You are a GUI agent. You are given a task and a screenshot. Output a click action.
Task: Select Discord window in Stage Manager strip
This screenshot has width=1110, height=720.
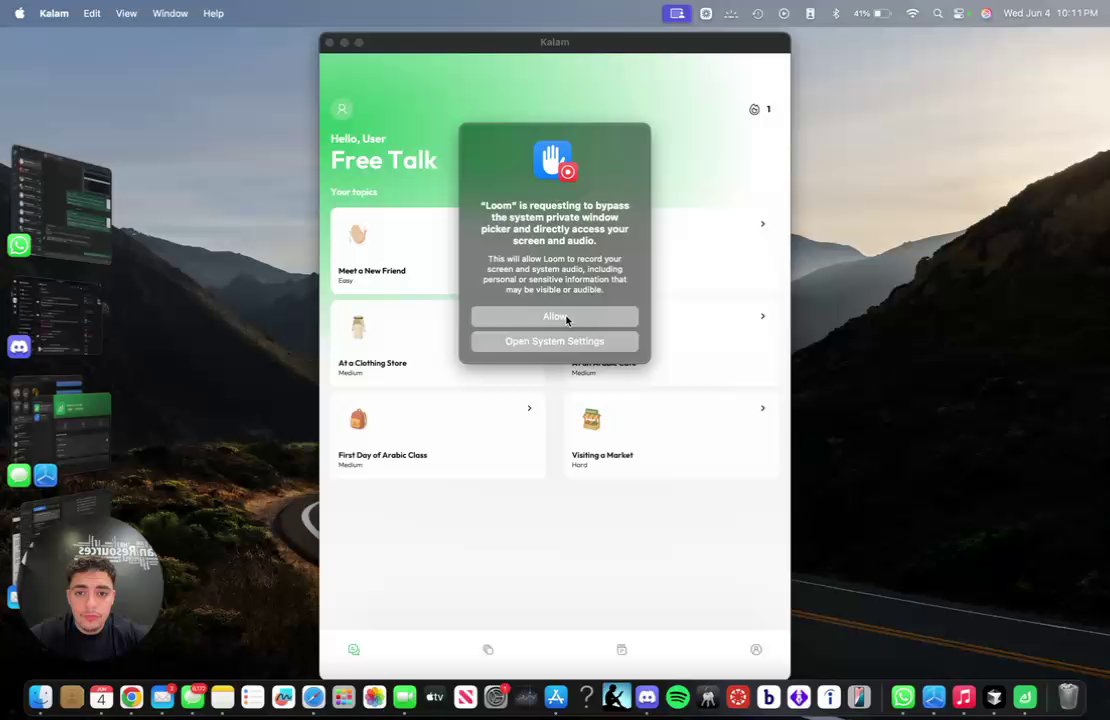pos(57,317)
